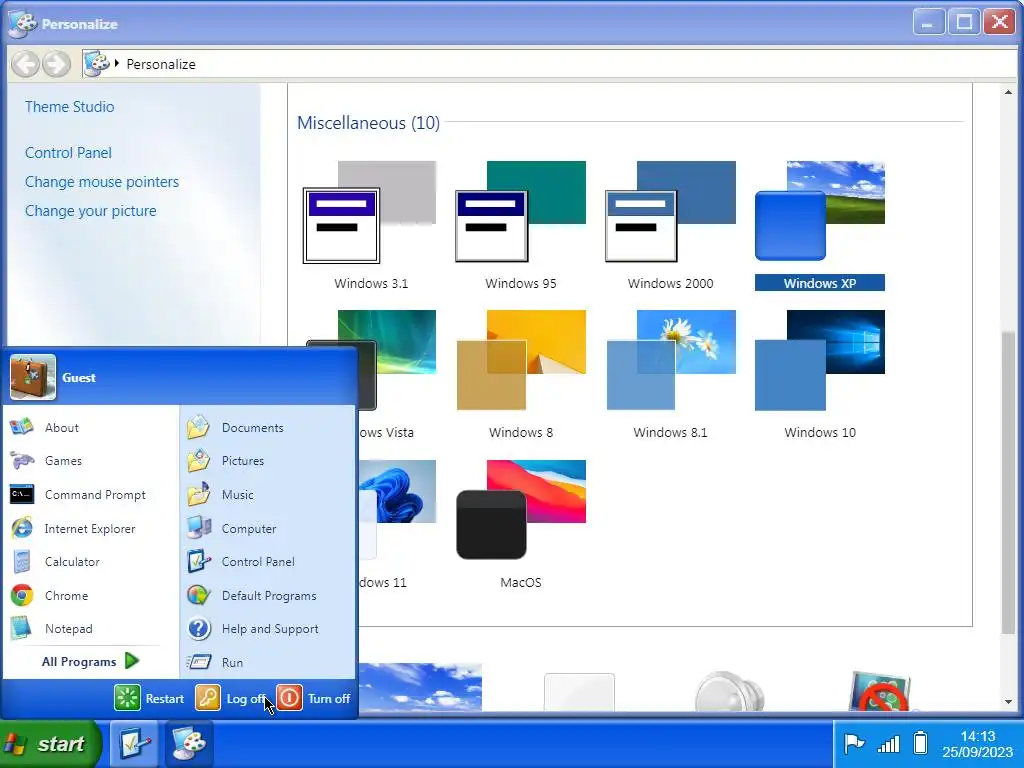
Task: Select the MacOS theme
Action: [520, 524]
